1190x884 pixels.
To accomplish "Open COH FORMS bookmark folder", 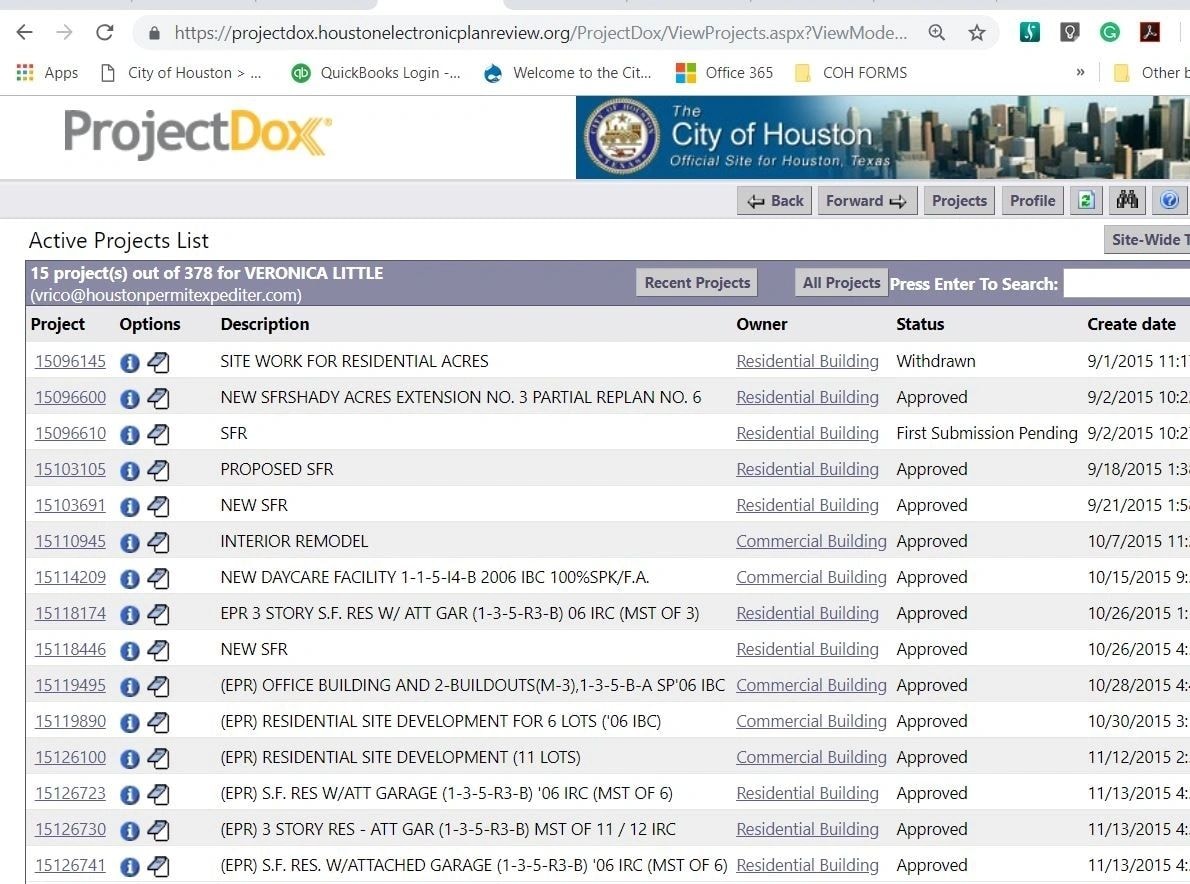I will pyautogui.click(x=851, y=73).
